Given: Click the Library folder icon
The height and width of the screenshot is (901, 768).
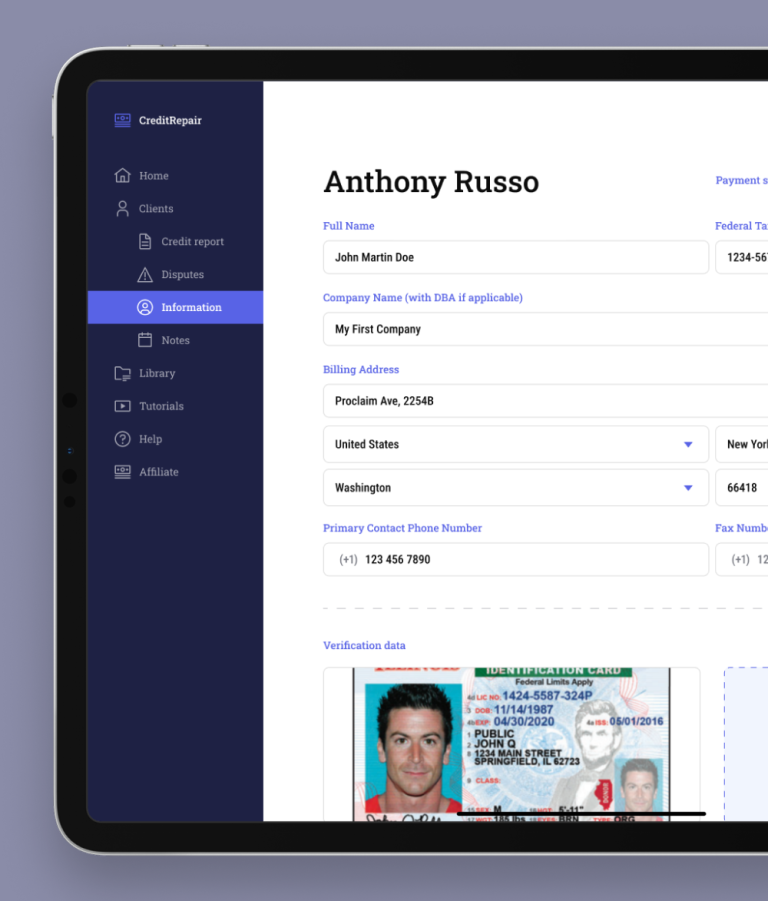Looking at the screenshot, I should click(x=122, y=373).
